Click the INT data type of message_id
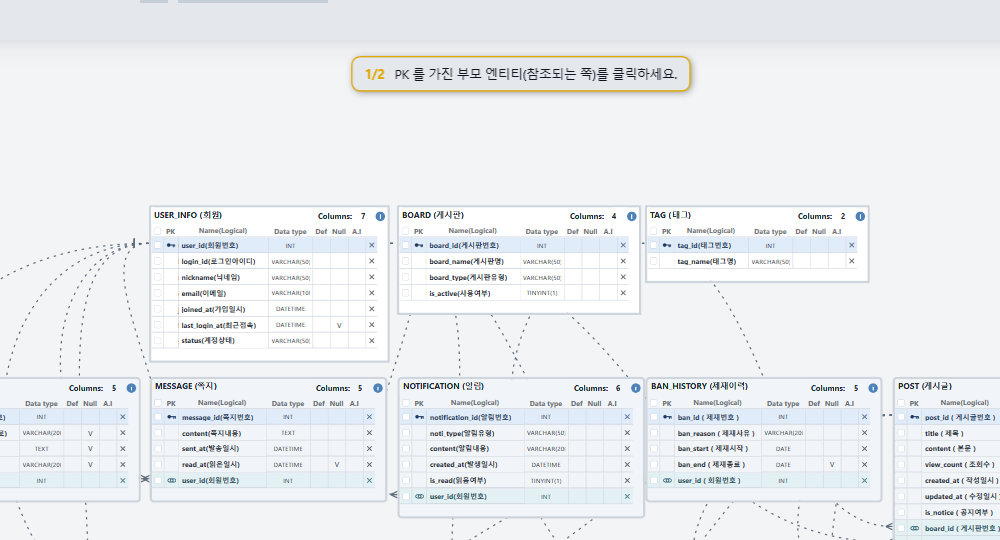 point(288,417)
